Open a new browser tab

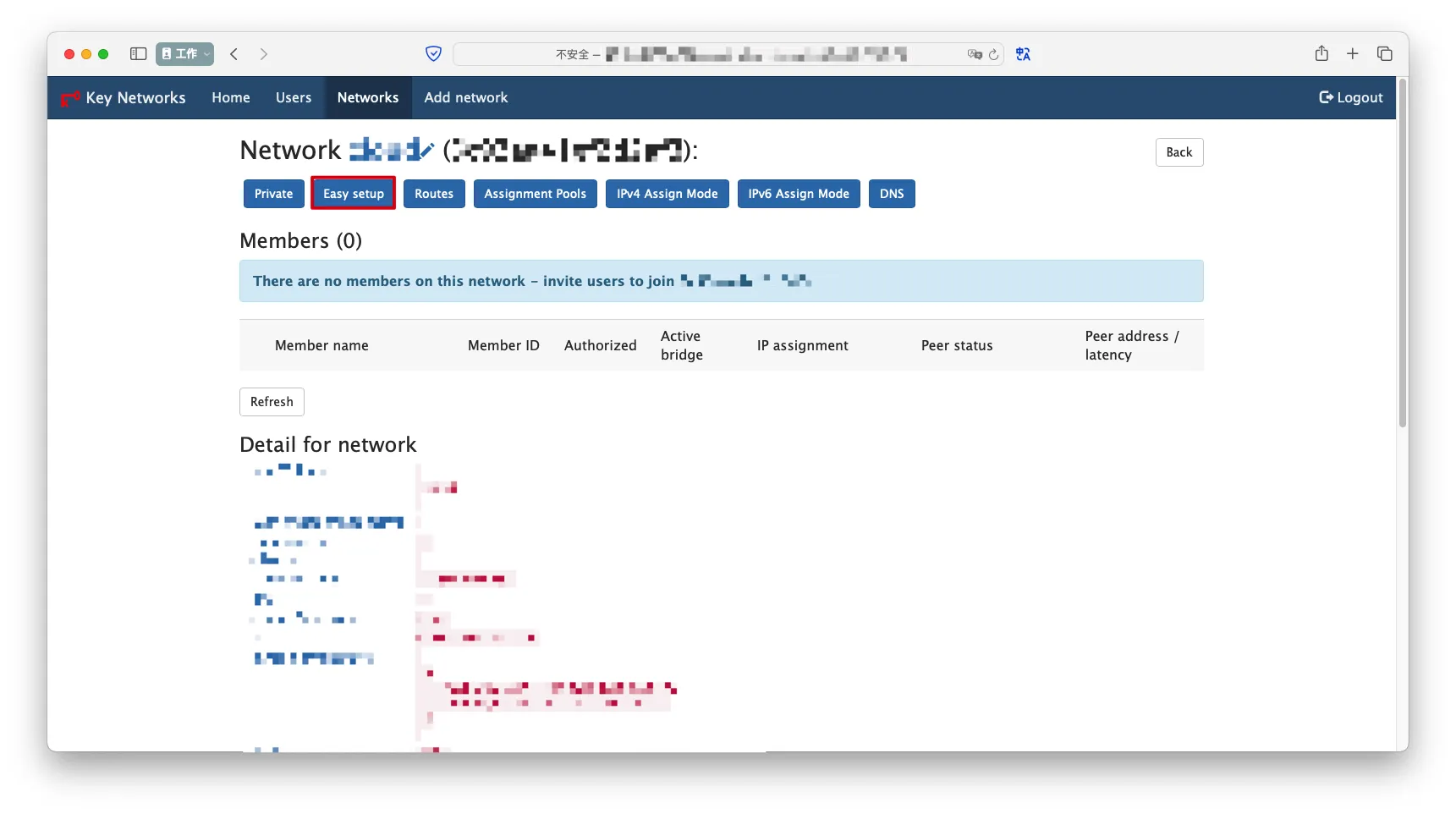(1352, 54)
